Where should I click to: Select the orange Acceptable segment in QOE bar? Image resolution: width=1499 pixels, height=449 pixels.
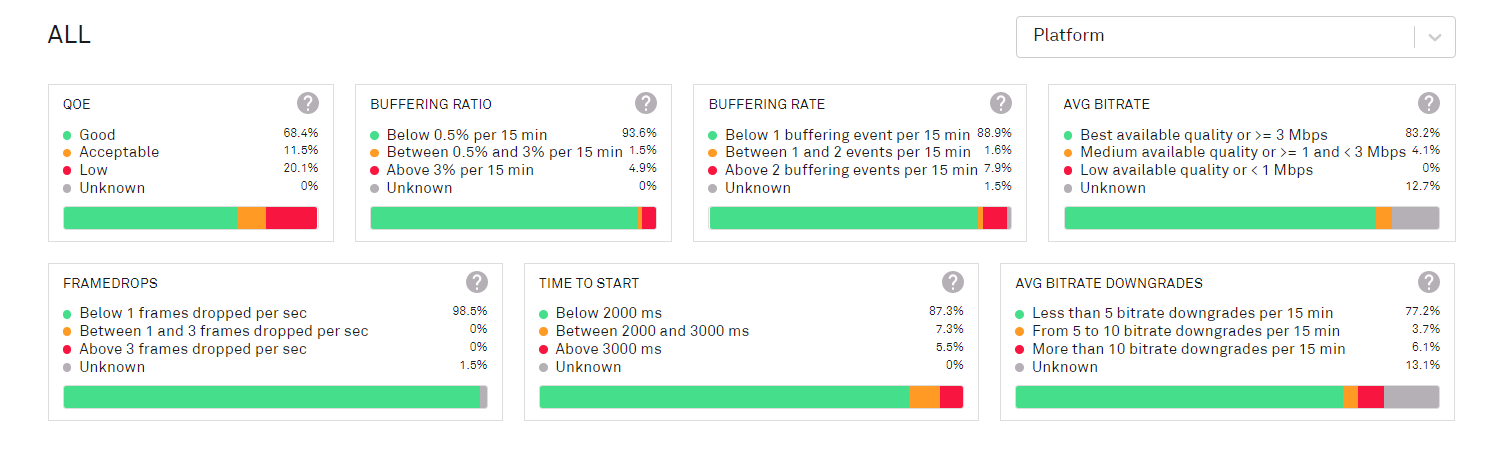tap(251, 218)
